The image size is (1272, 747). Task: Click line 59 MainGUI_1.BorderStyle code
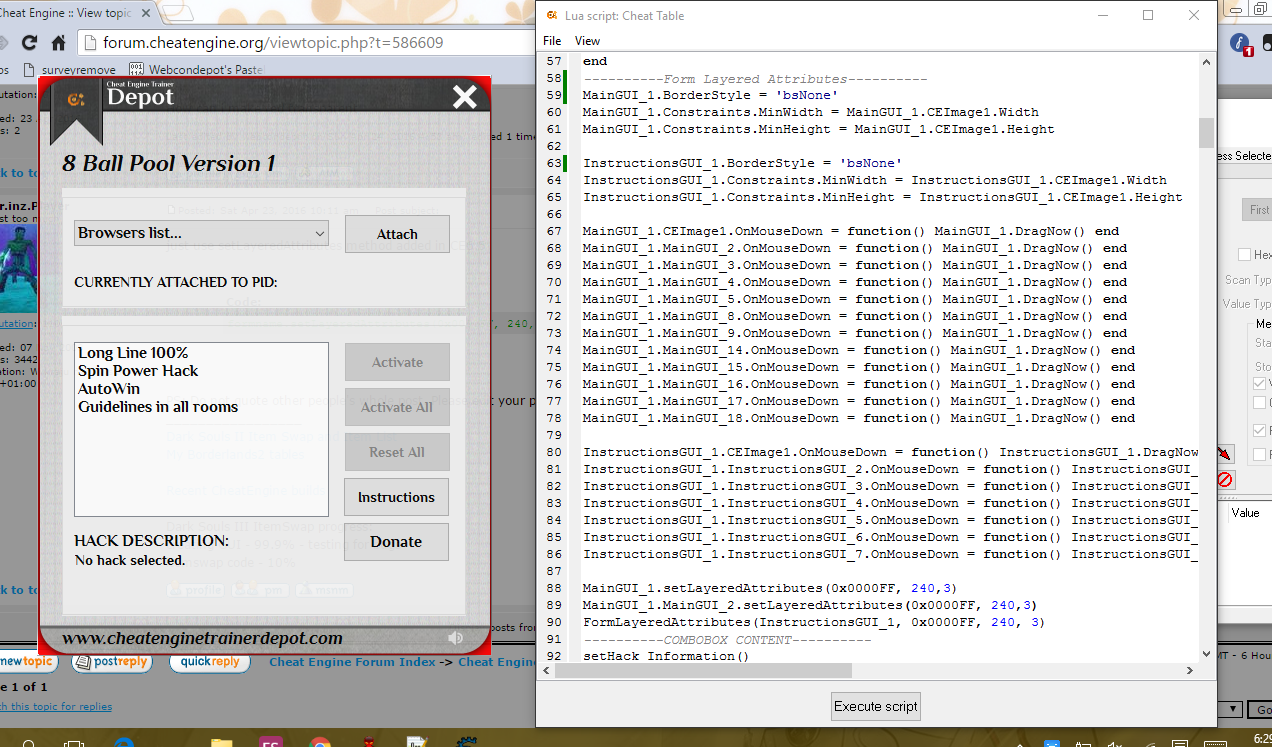tap(710, 95)
